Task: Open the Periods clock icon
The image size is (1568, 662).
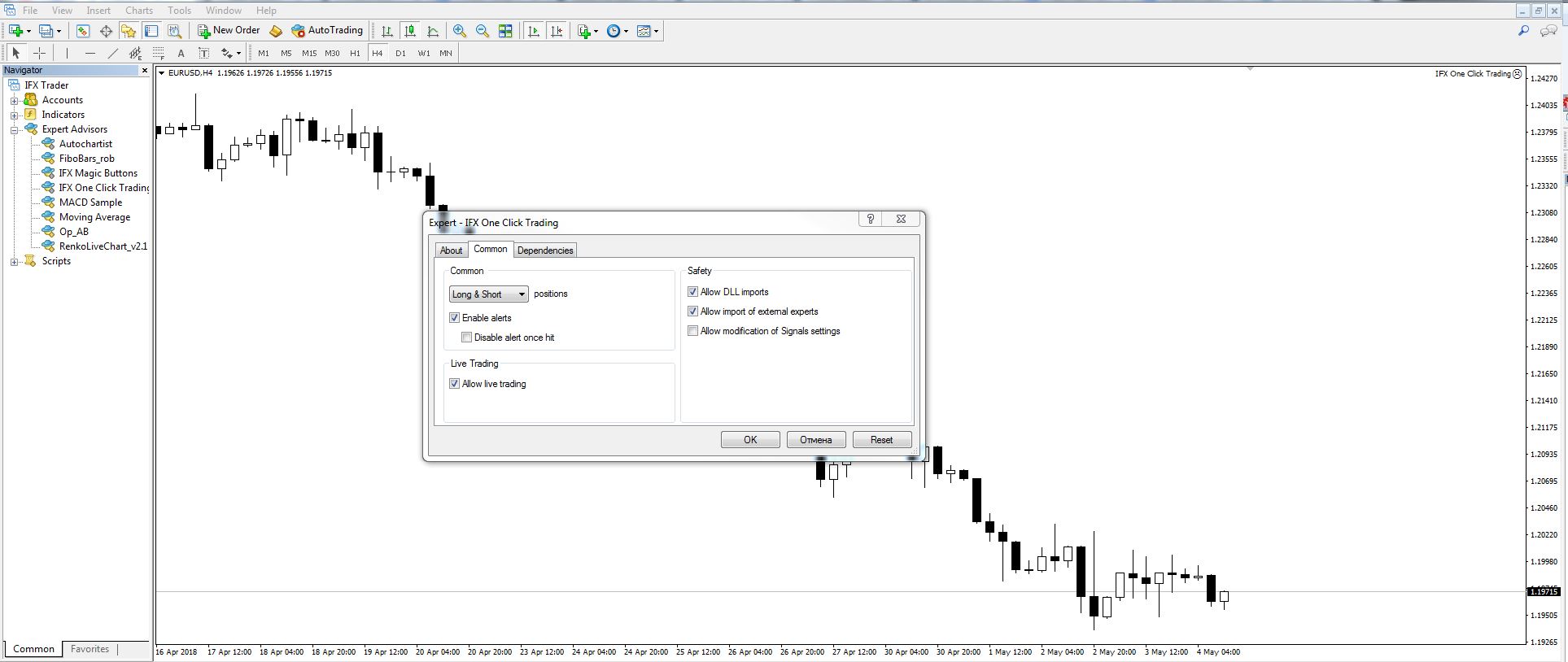Action: tap(614, 31)
